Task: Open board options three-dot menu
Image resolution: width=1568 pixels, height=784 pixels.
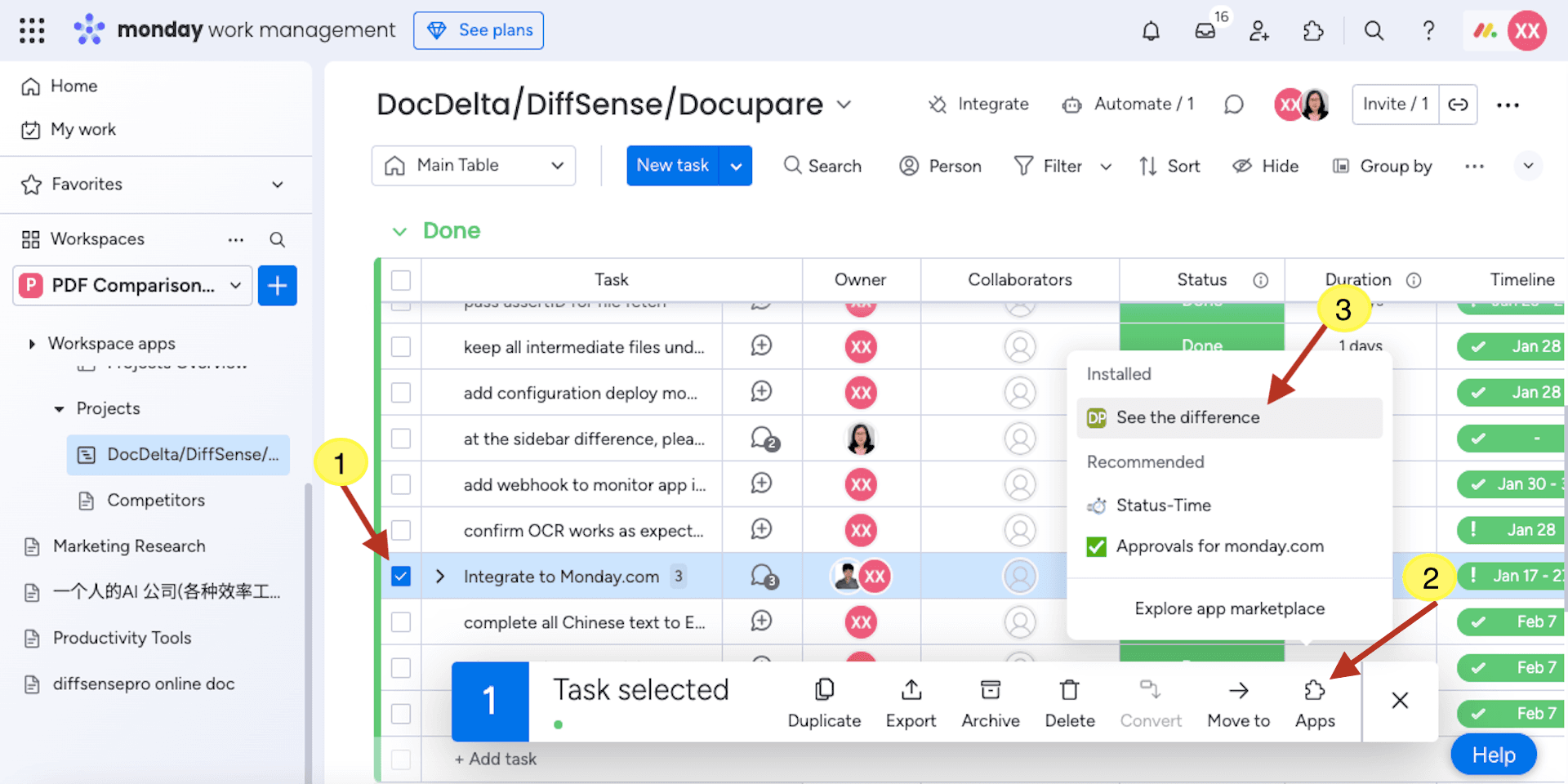Action: pyautogui.click(x=1508, y=105)
